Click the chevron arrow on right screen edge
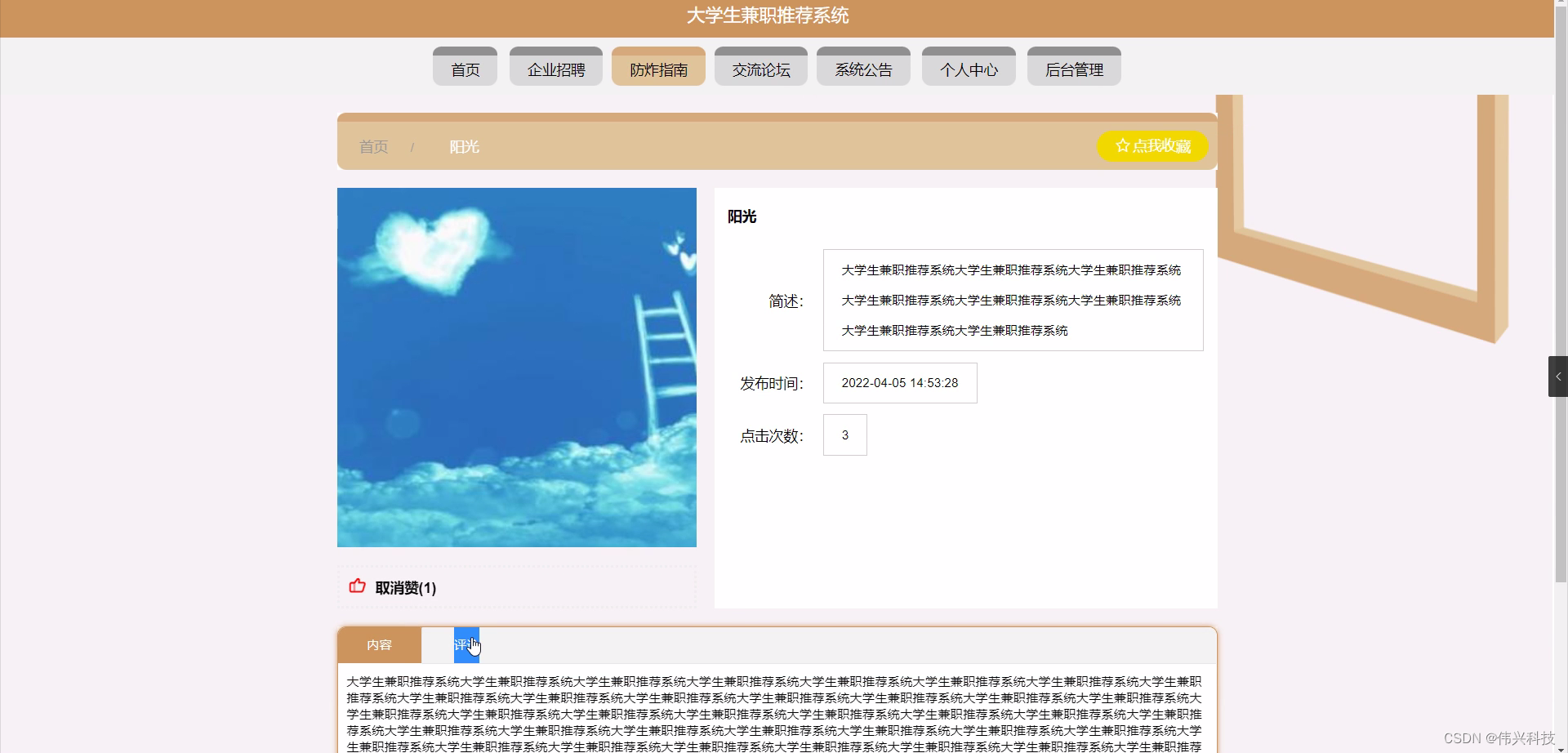 pyautogui.click(x=1560, y=376)
